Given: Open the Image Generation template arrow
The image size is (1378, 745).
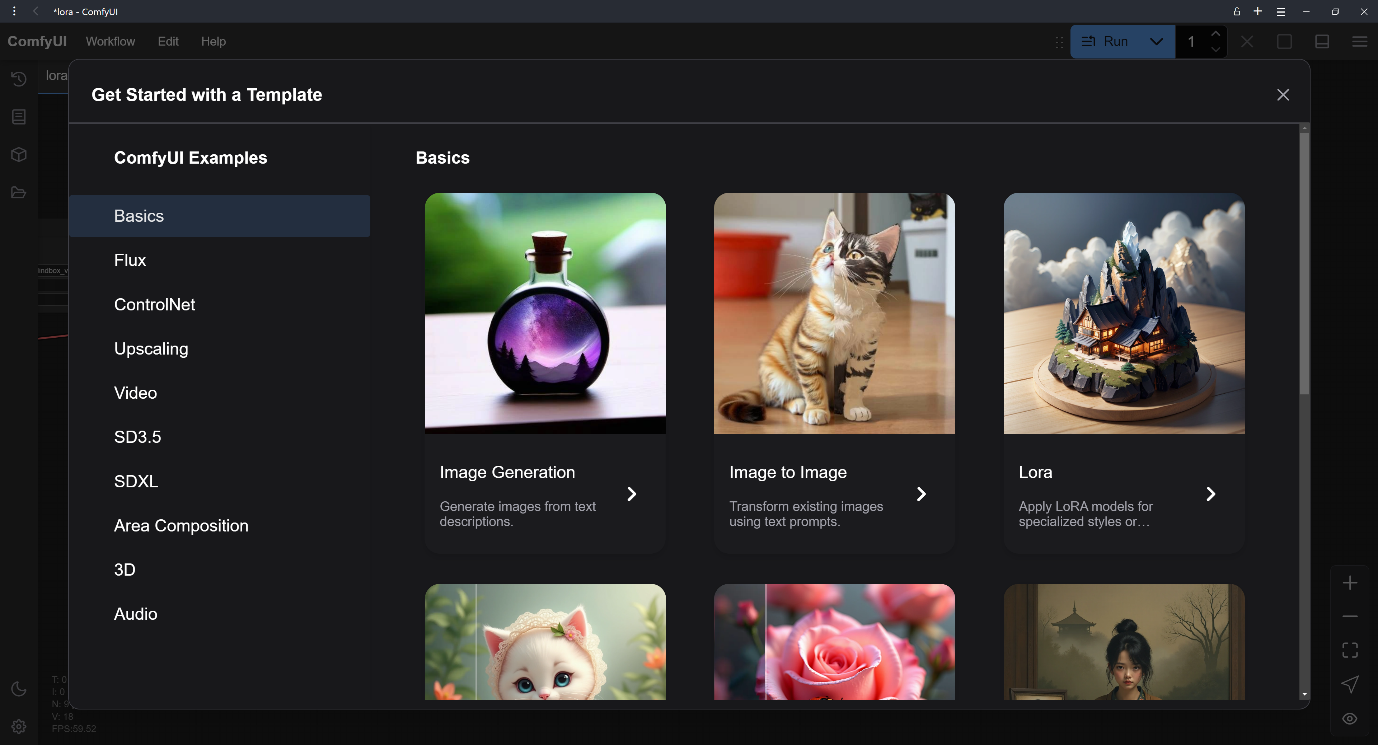Looking at the screenshot, I should point(632,494).
